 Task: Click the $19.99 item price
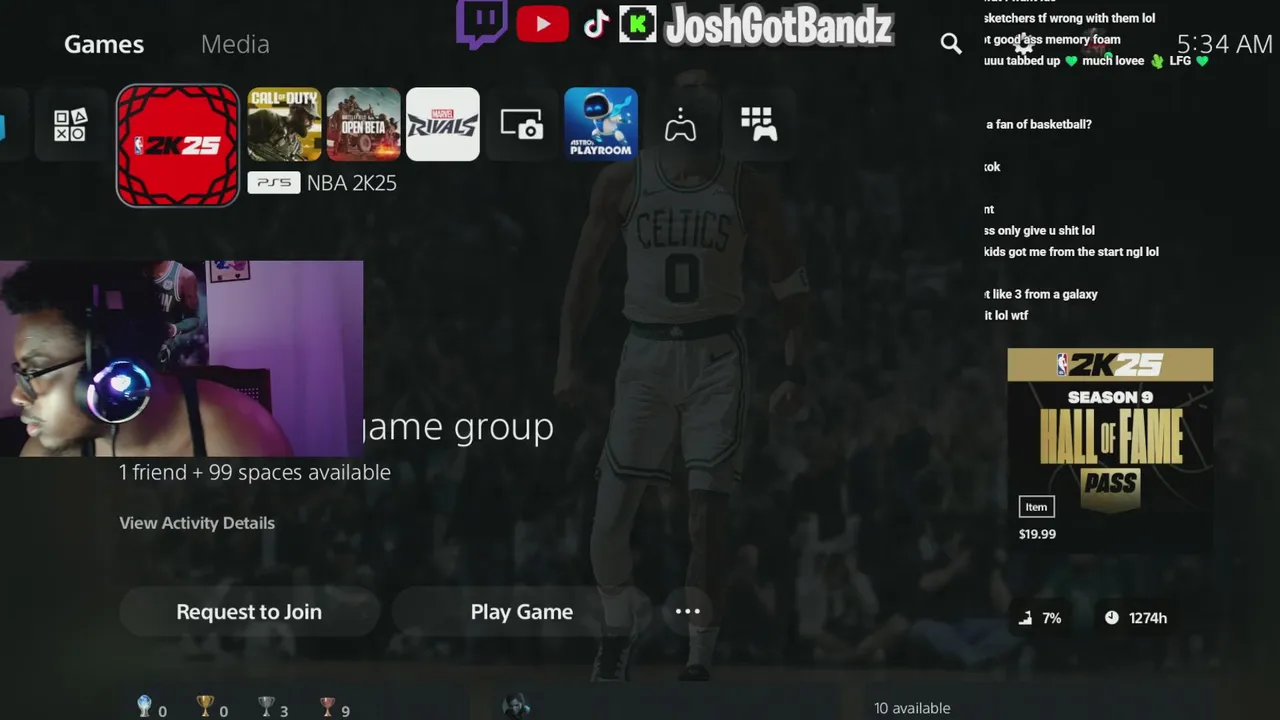click(1037, 534)
